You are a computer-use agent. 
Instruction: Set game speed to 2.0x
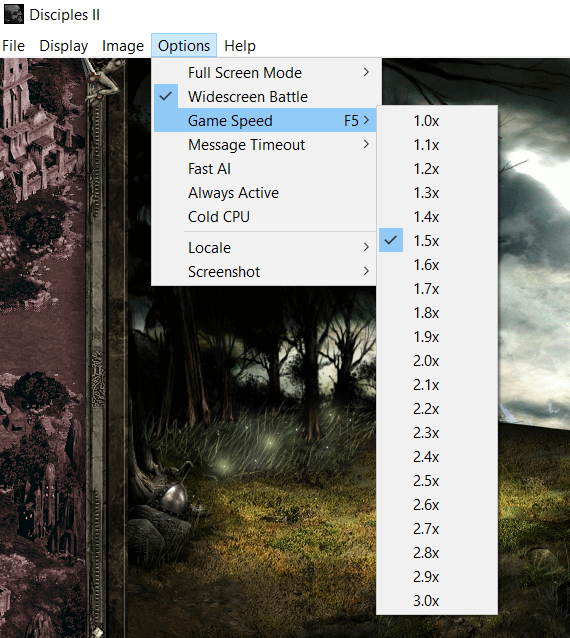pyautogui.click(x=437, y=361)
